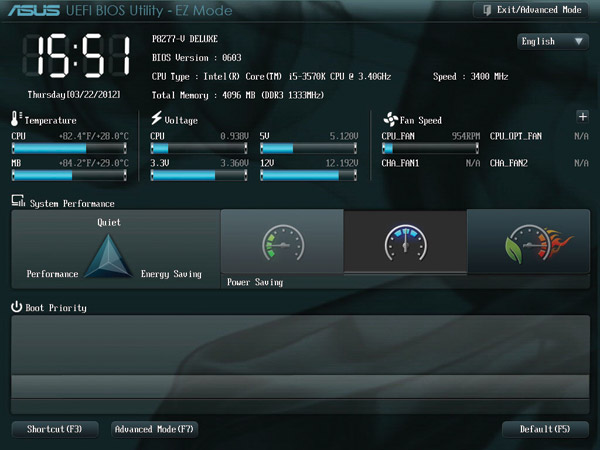The image size is (600, 450).
Task: Click the 5V voltage bar
Action: coord(308,148)
